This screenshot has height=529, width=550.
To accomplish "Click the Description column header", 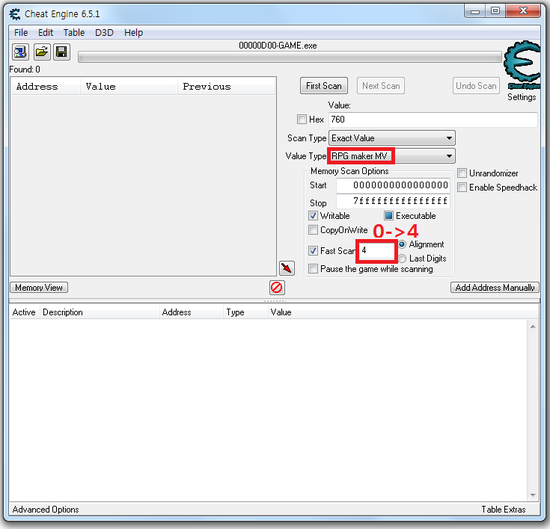I will point(99,312).
